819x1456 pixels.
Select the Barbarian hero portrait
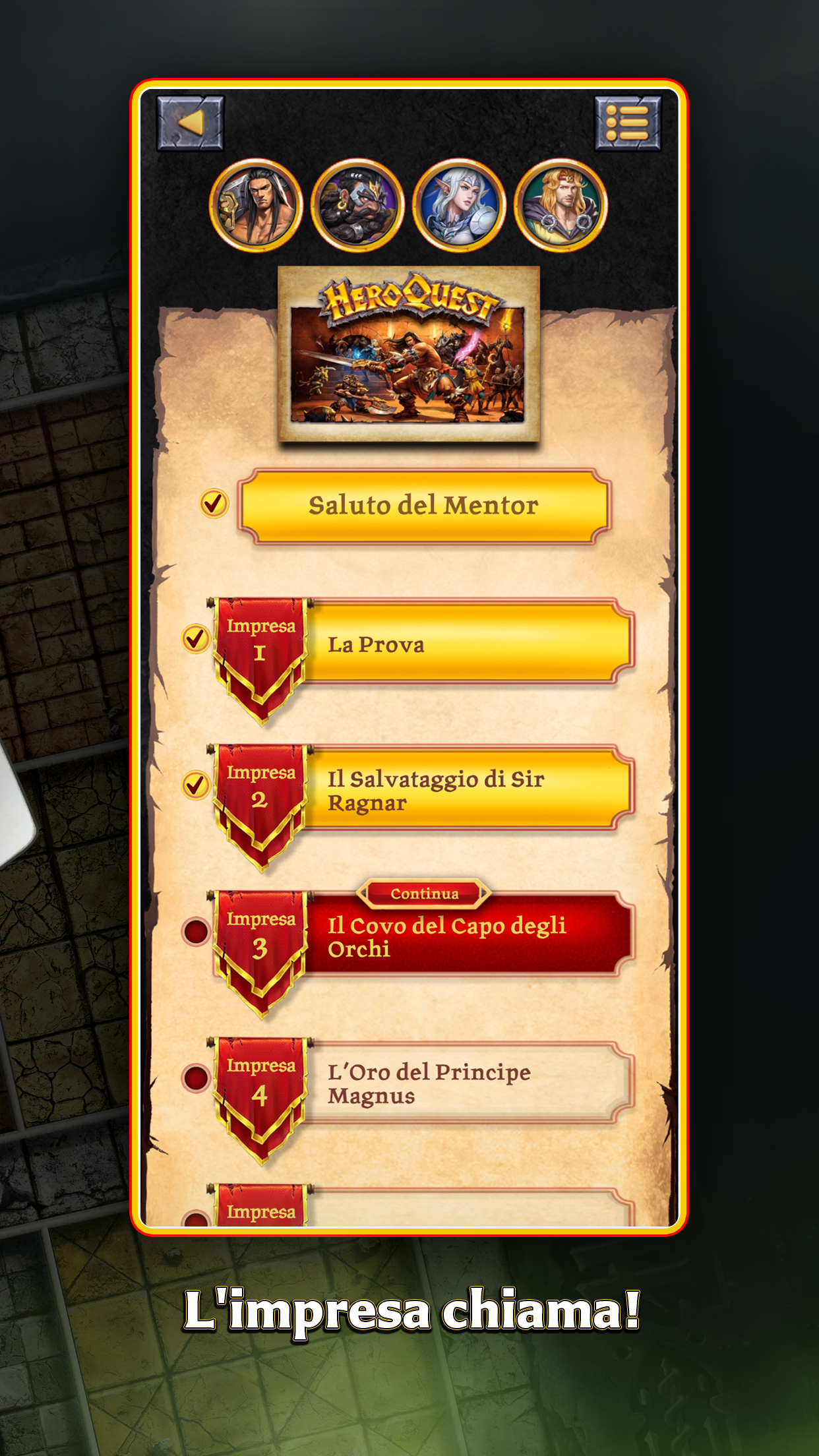pos(256,205)
